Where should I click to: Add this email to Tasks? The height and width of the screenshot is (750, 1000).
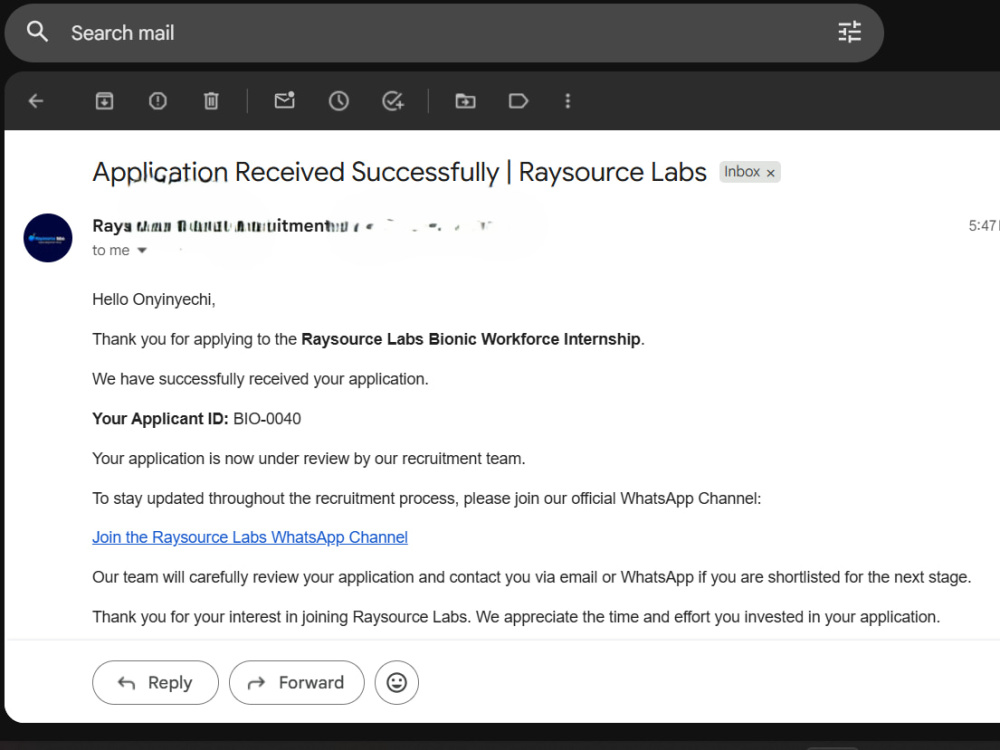[393, 101]
